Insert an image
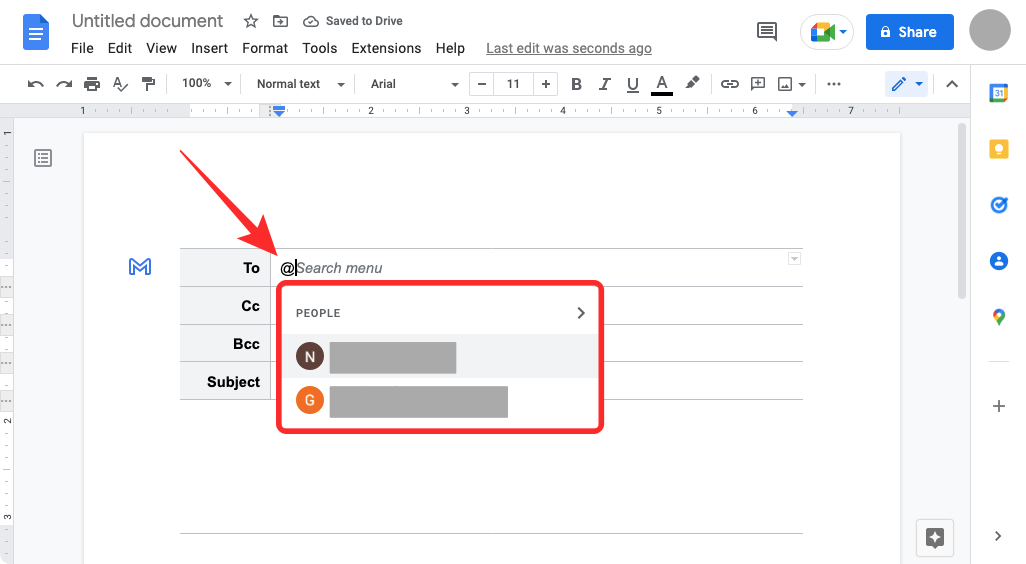The width and height of the screenshot is (1026, 564). pyautogui.click(x=785, y=84)
